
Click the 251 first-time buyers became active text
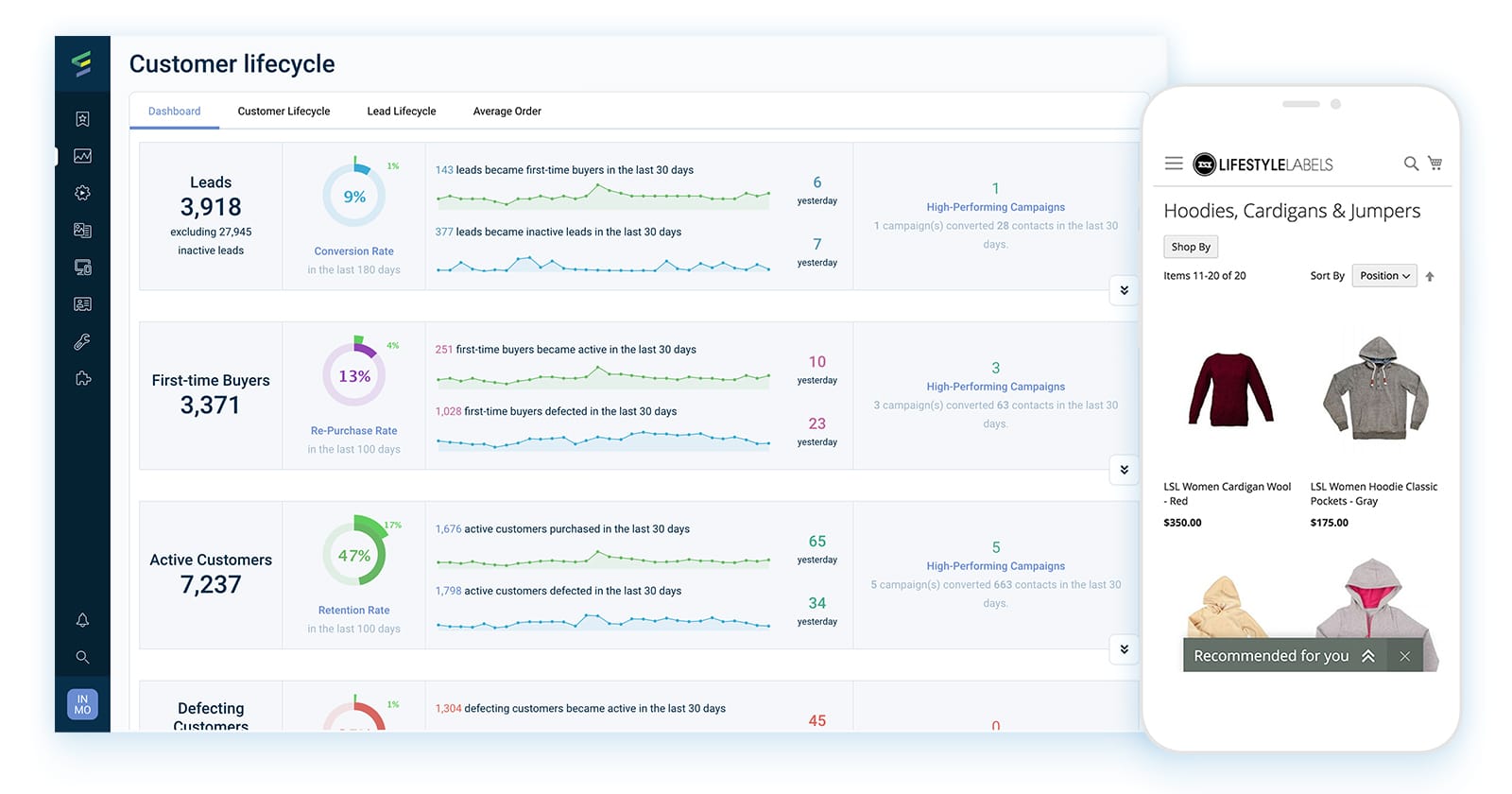coord(565,350)
